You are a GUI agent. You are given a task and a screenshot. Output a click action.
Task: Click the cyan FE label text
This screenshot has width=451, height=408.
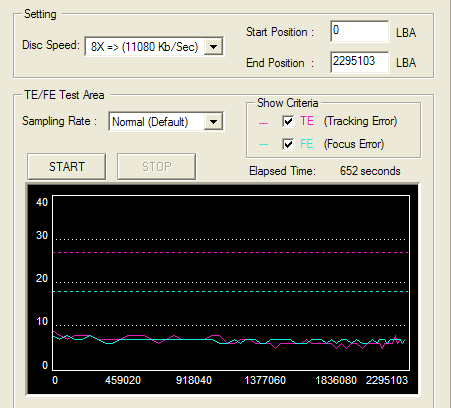coord(306,144)
